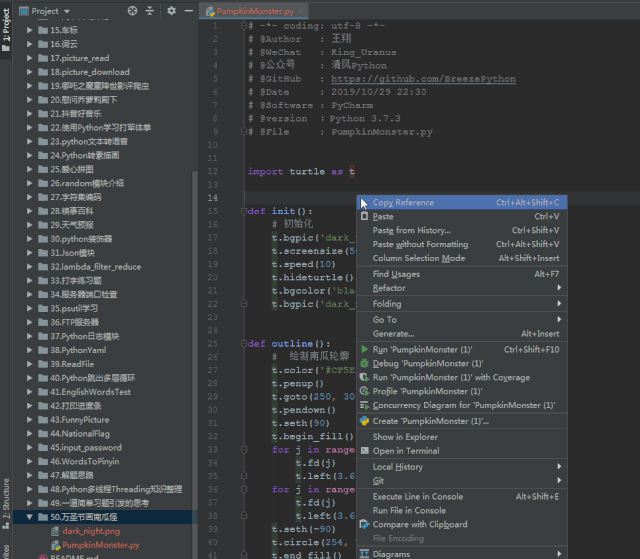This screenshot has width=640, height=559.
Task: Hide the Project panel with minus icon
Action: point(189,11)
